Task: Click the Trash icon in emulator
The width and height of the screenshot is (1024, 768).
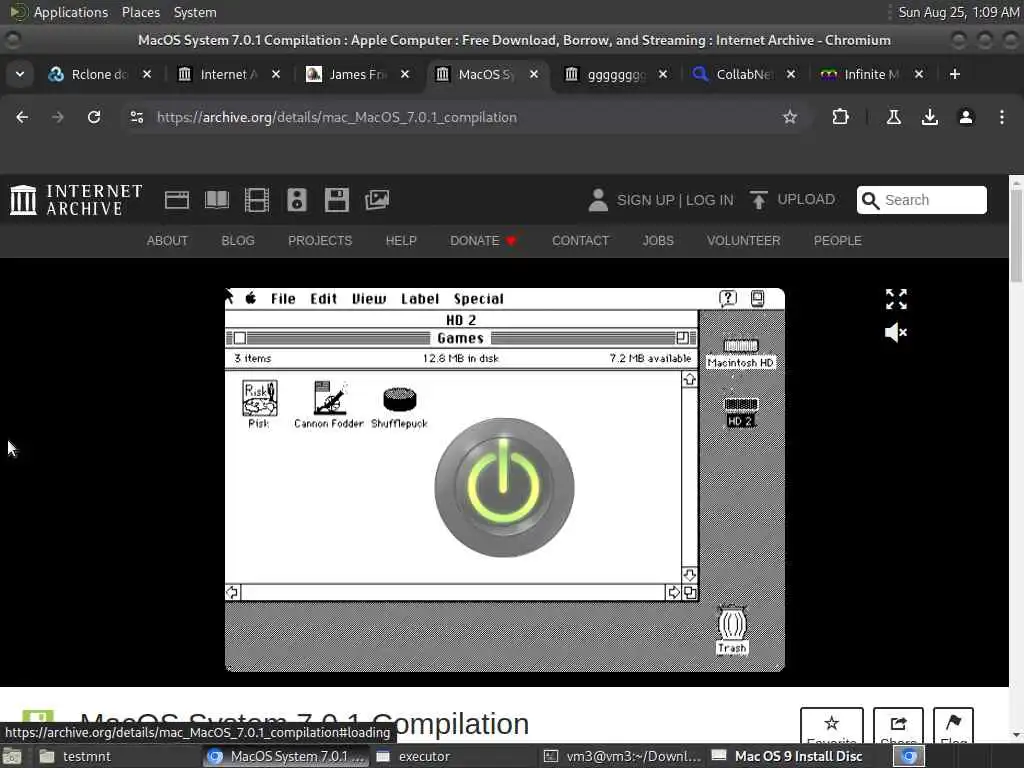Action: pos(732,630)
